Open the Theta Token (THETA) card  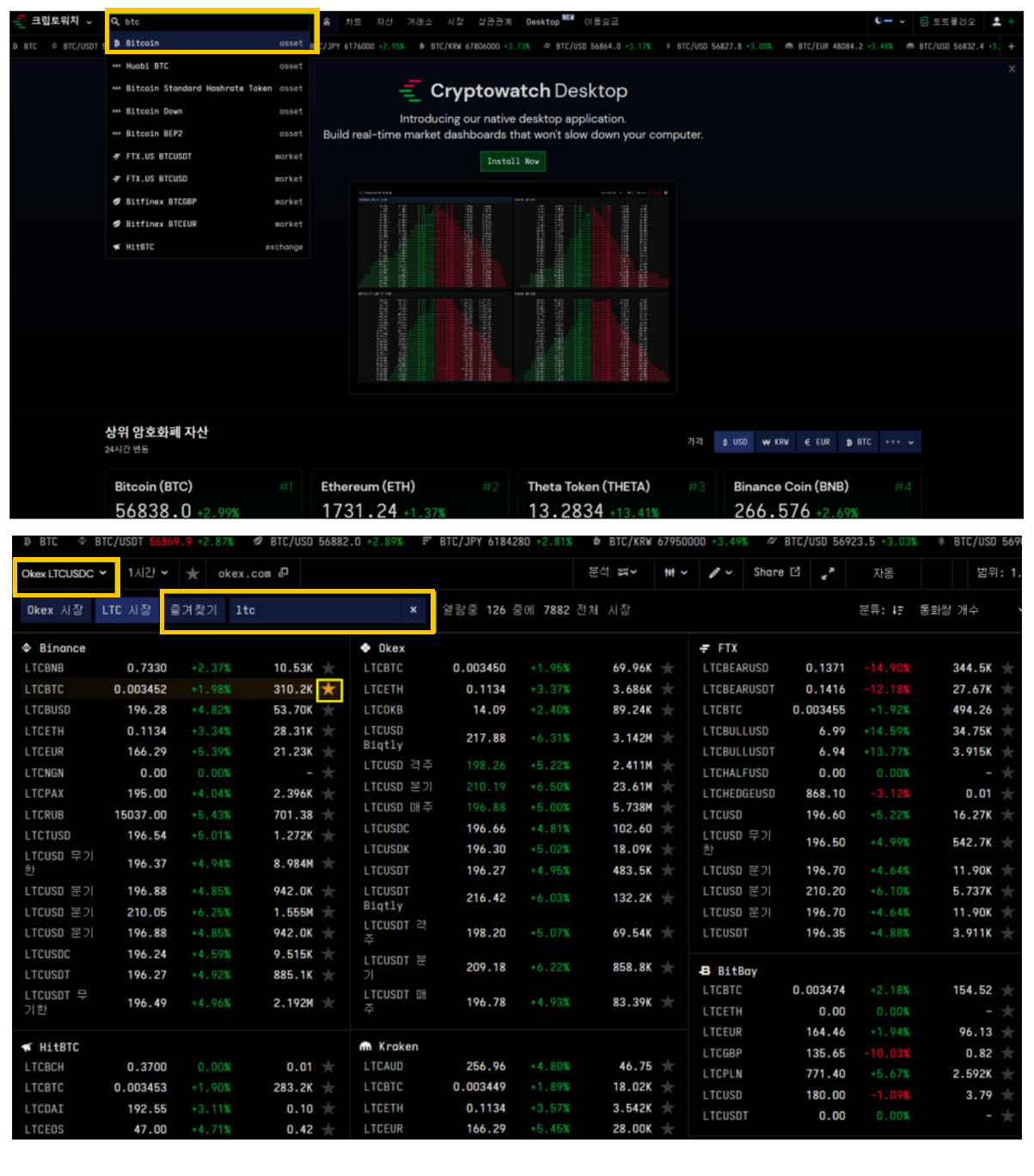615,495
